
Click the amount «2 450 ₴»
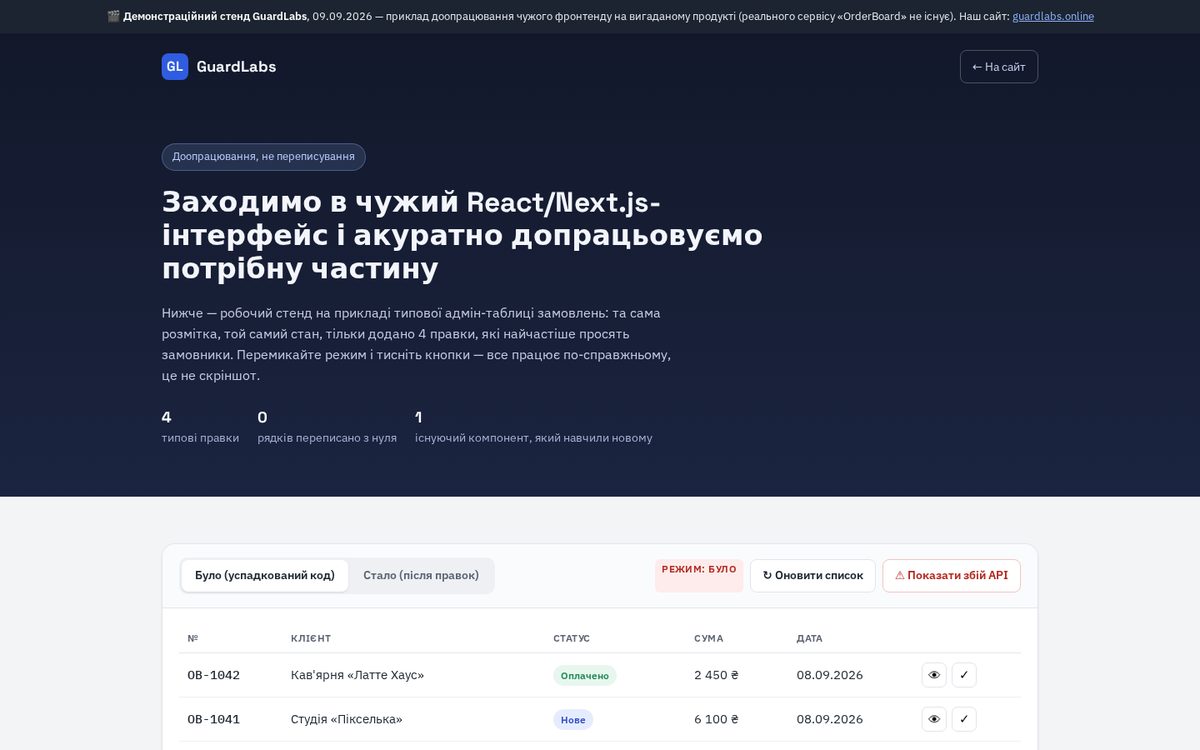click(717, 675)
